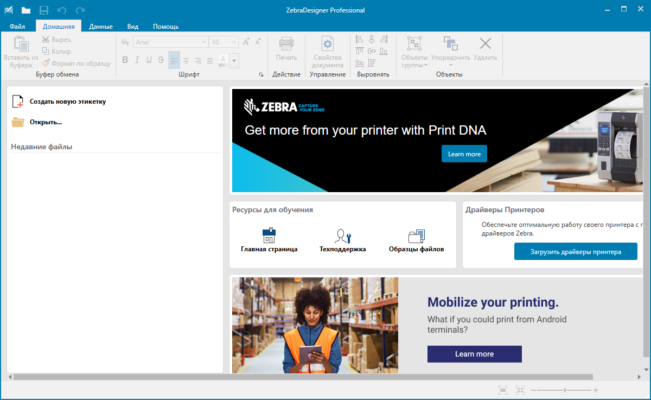Click the align objects horizontal center icon in Выровнять
The width and height of the screenshot is (651, 400).
(x=372, y=39)
